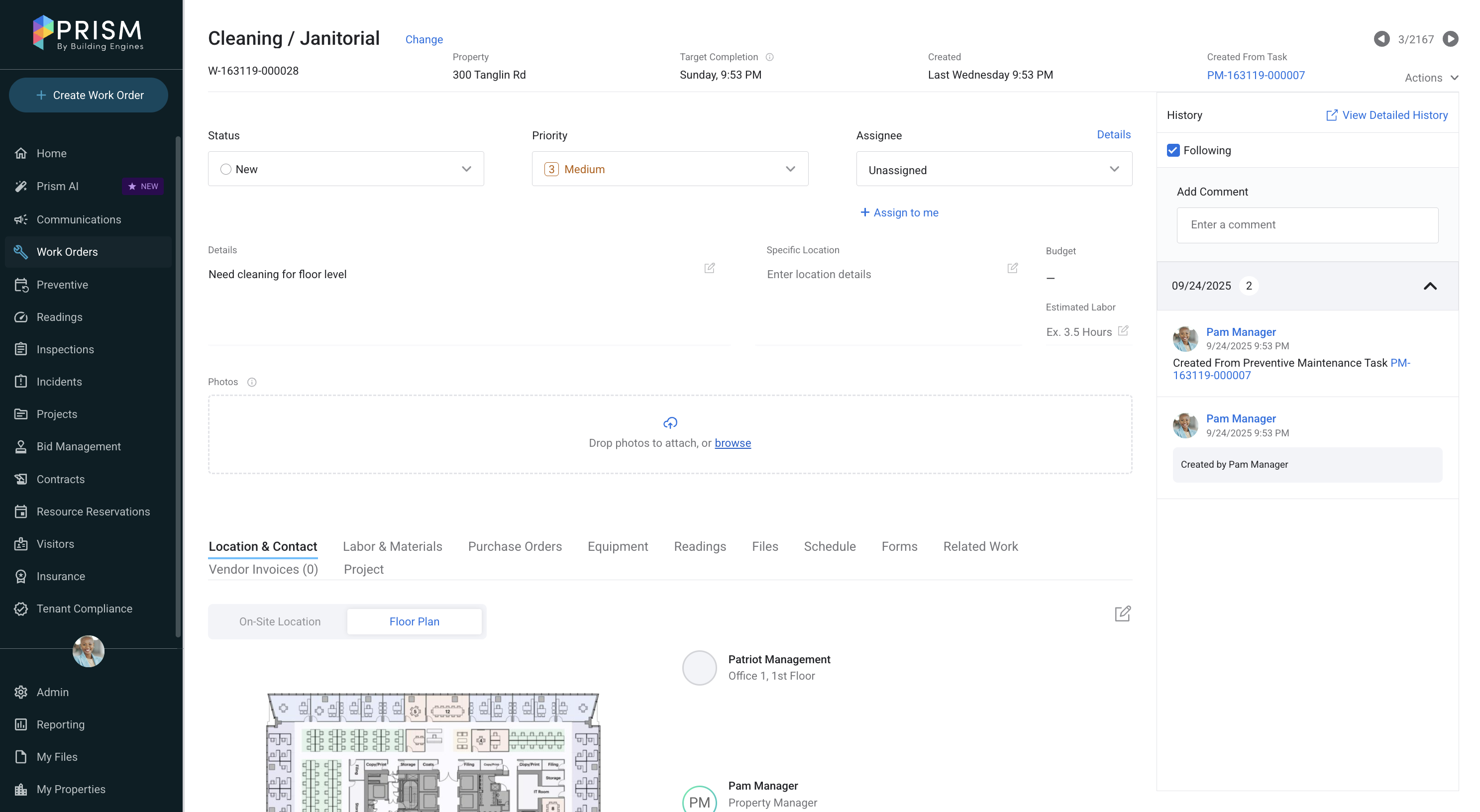Switch to Labor & Materials tab

tap(393, 546)
